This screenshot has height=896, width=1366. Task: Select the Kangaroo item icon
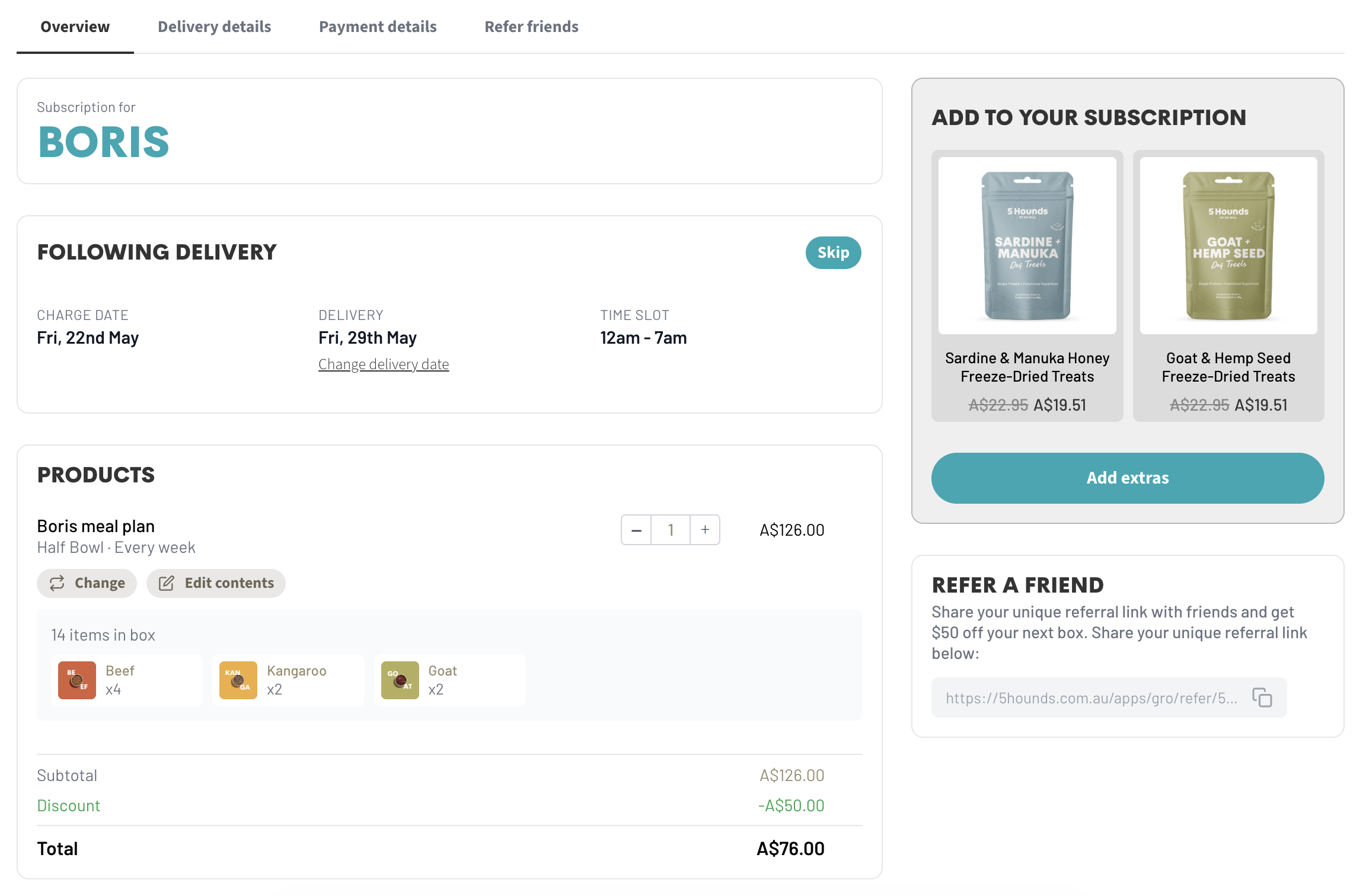pyautogui.click(x=238, y=680)
